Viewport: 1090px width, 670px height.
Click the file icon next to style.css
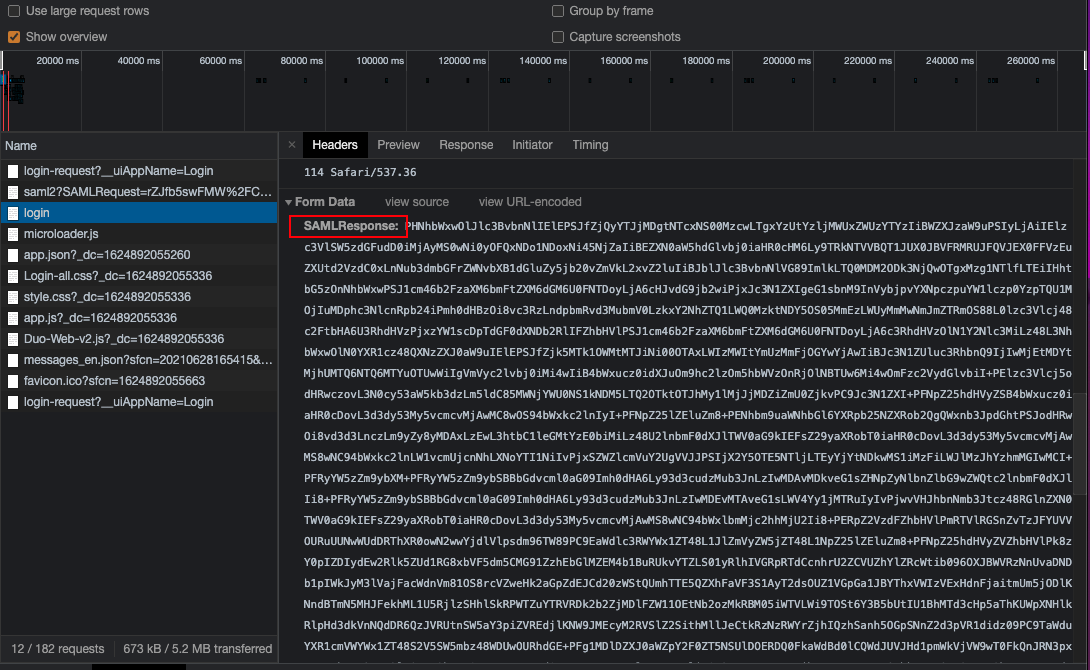pyautogui.click(x=13, y=297)
